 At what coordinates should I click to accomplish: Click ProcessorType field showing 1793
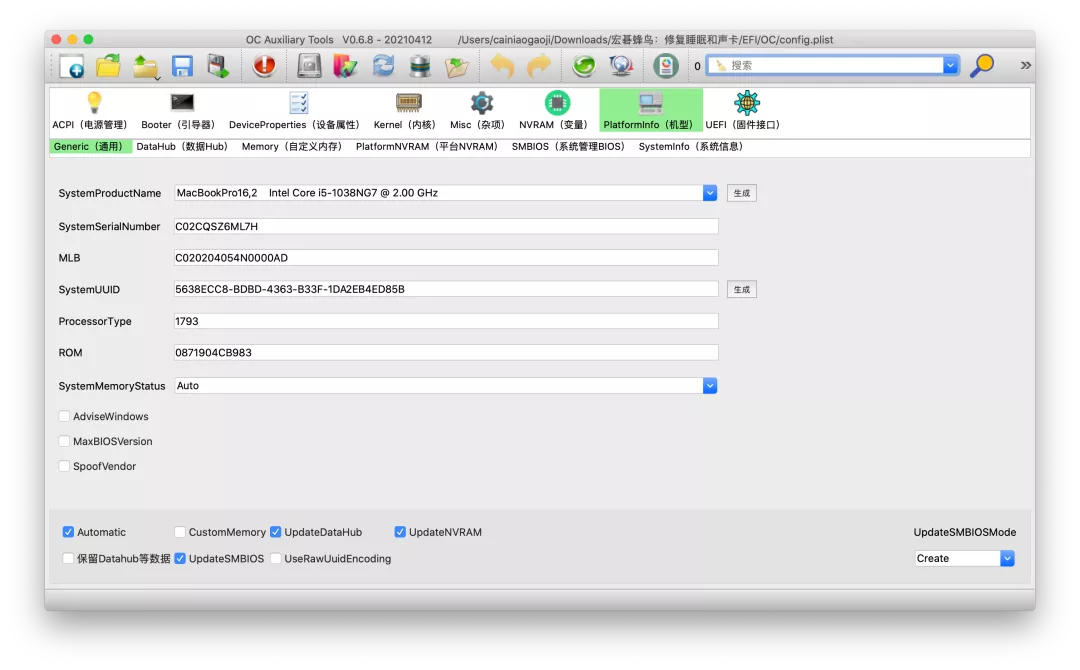coord(446,322)
